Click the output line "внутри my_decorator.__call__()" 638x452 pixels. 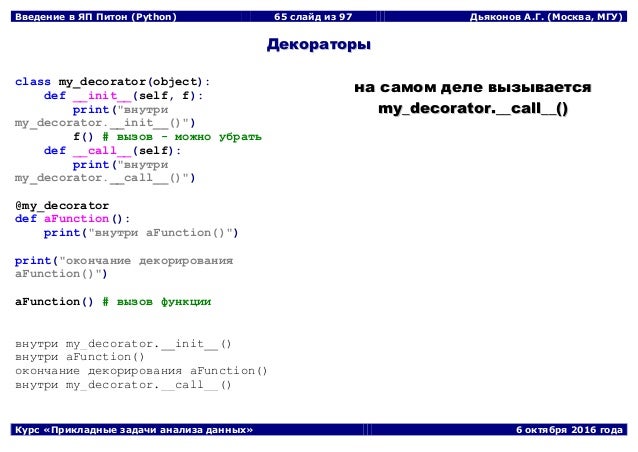(x=123, y=385)
